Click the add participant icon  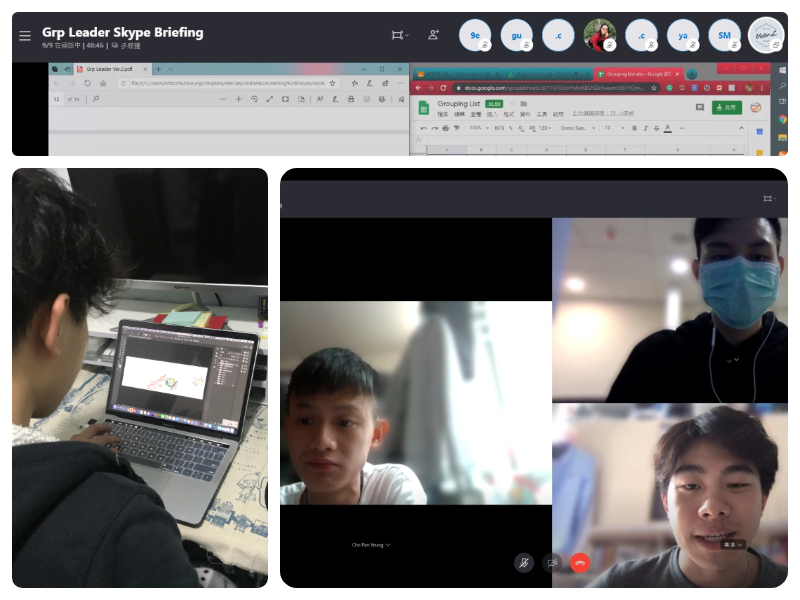[433, 35]
